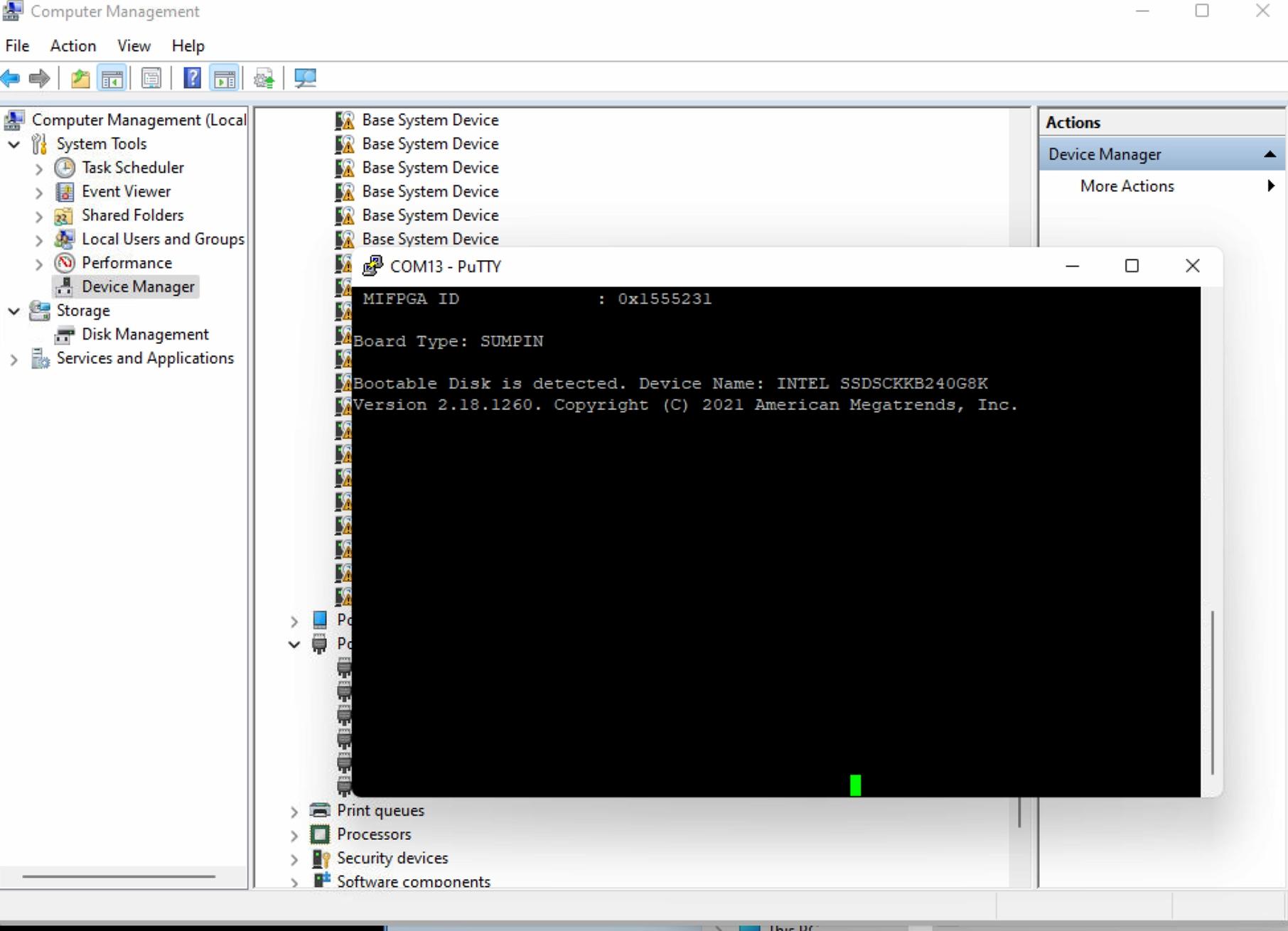Collapse the Device Manager actions section
This screenshot has width=1288, height=931.
coord(1270,155)
